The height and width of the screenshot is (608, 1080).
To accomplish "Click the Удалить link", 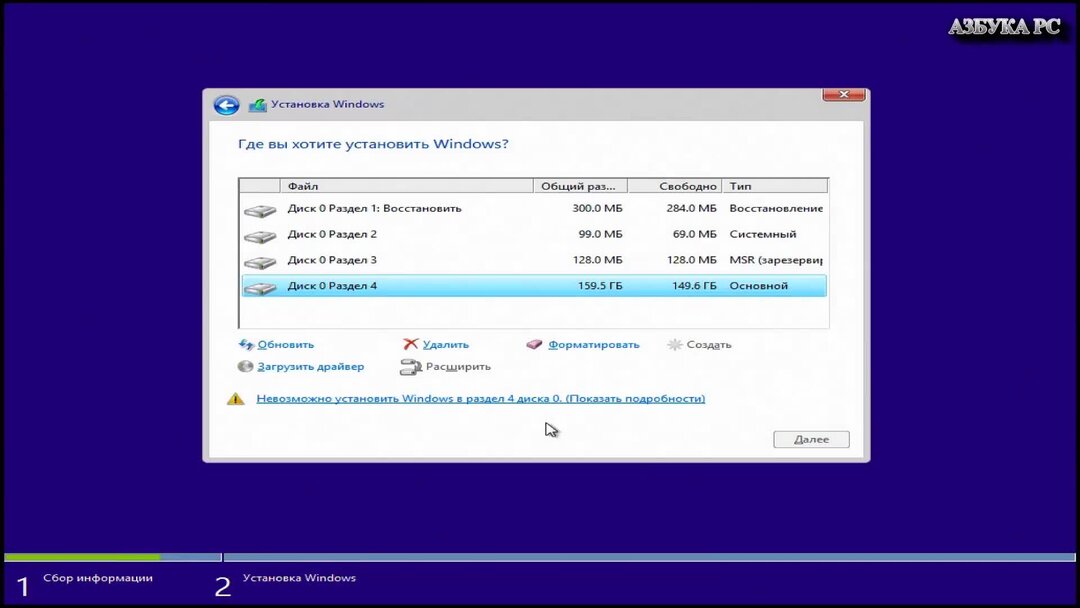I will pyautogui.click(x=446, y=344).
